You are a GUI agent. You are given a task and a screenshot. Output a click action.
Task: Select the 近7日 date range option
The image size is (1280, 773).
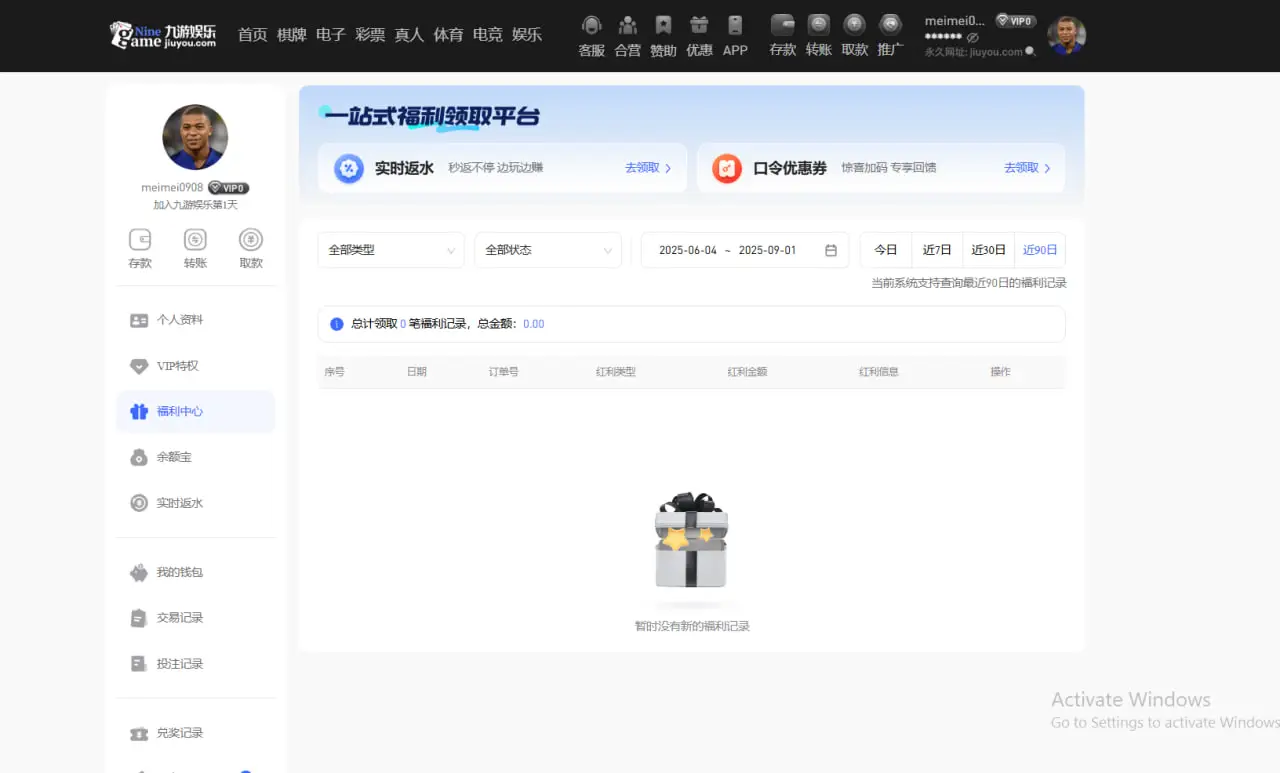[937, 250]
